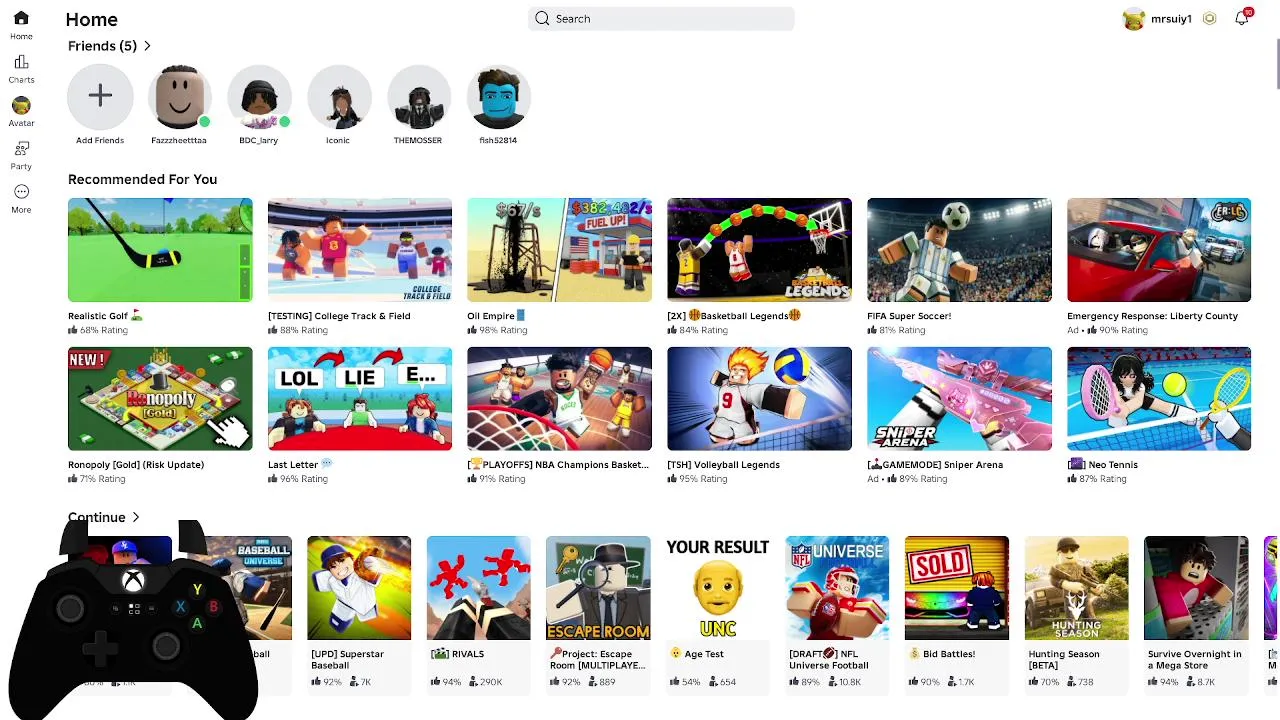Open Superstar Baseball in Continue row
This screenshot has height=720, width=1280.
pos(359,588)
